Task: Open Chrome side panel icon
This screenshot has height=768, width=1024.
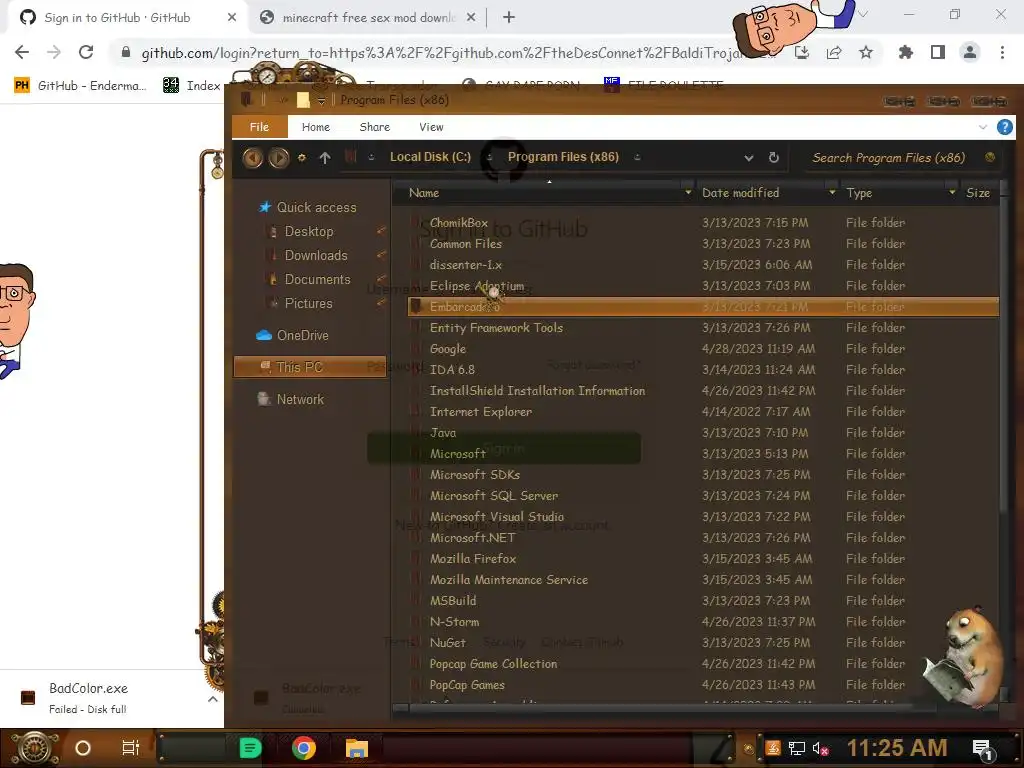Action: [938, 52]
